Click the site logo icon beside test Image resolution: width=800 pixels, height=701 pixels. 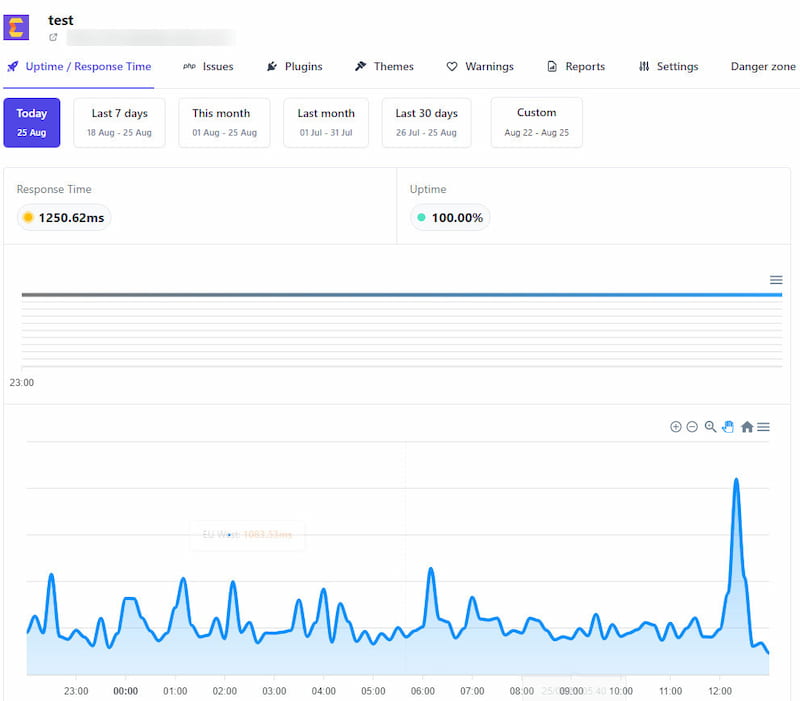click(x=16, y=27)
